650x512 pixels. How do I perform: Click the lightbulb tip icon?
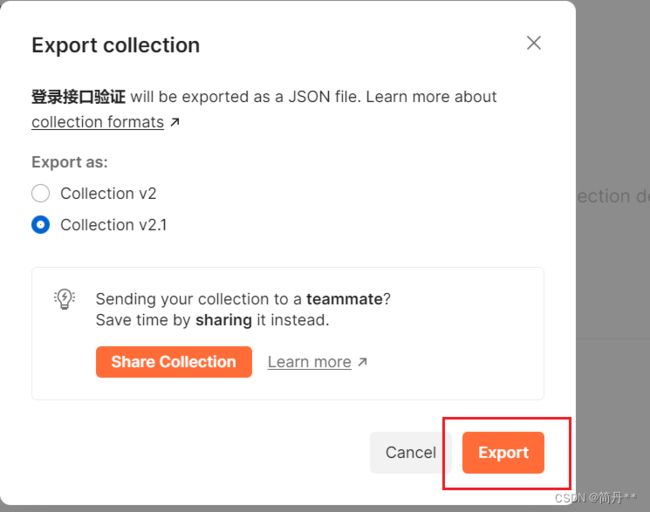tap(64, 299)
